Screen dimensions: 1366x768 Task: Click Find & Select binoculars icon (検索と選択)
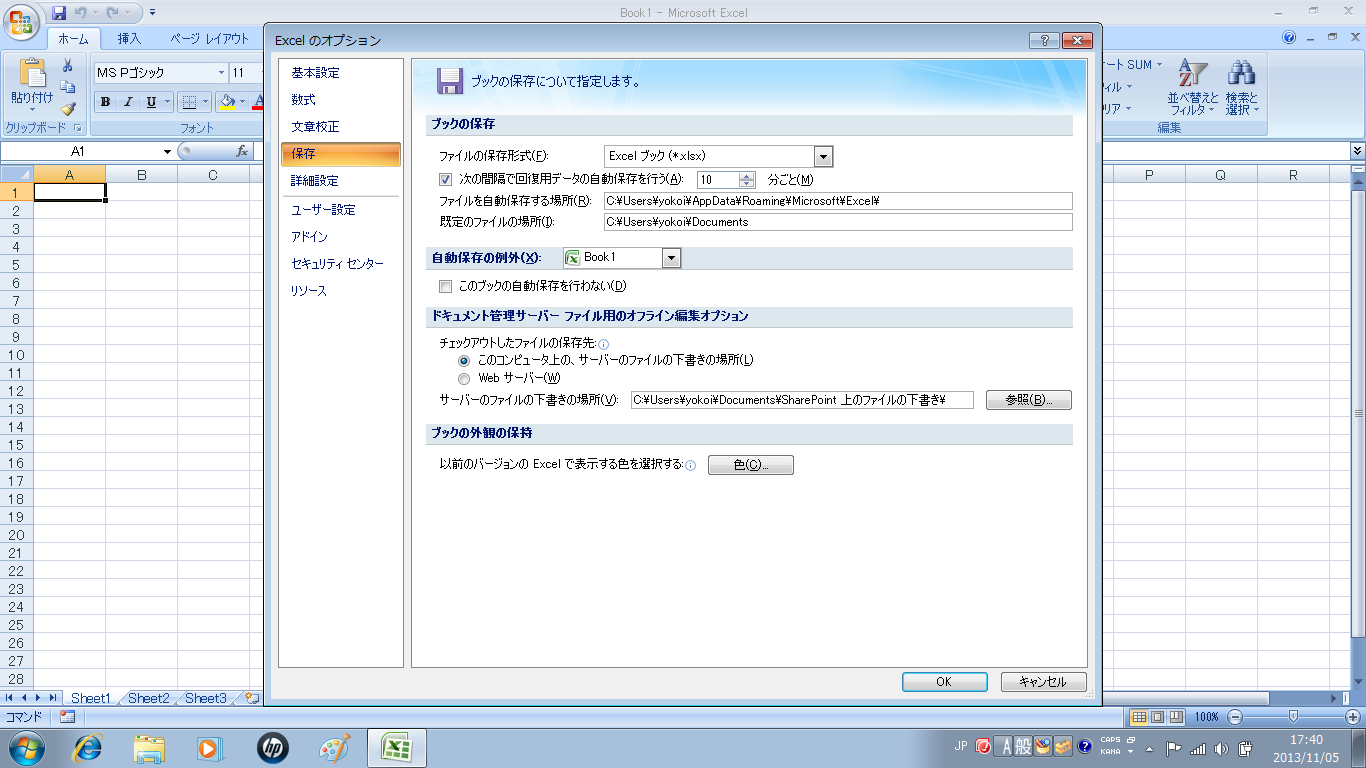click(1242, 88)
